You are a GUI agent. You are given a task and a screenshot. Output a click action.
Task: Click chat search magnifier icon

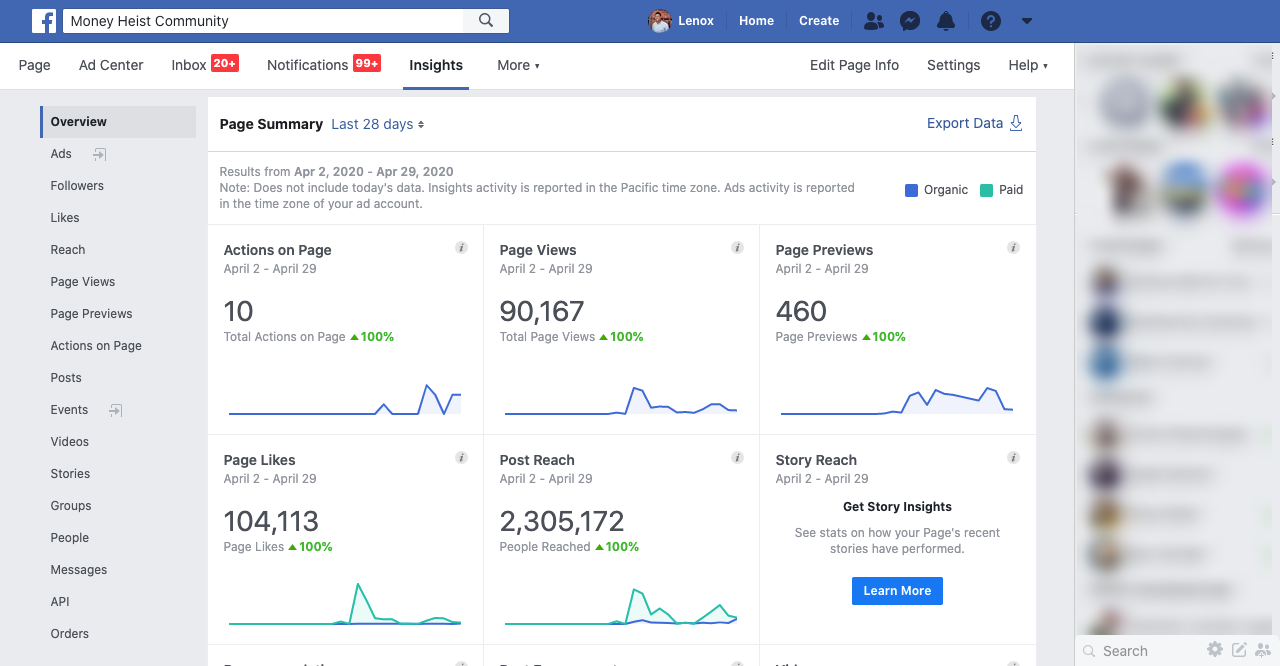(x=1090, y=651)
